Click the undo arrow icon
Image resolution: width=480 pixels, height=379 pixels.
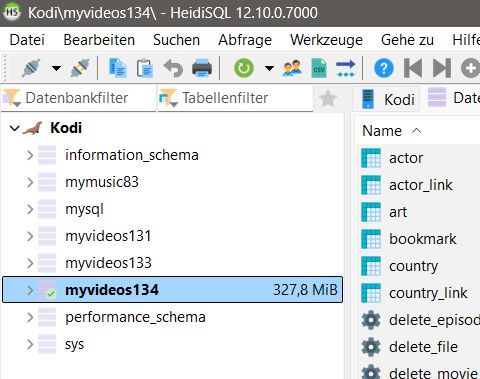173,68
